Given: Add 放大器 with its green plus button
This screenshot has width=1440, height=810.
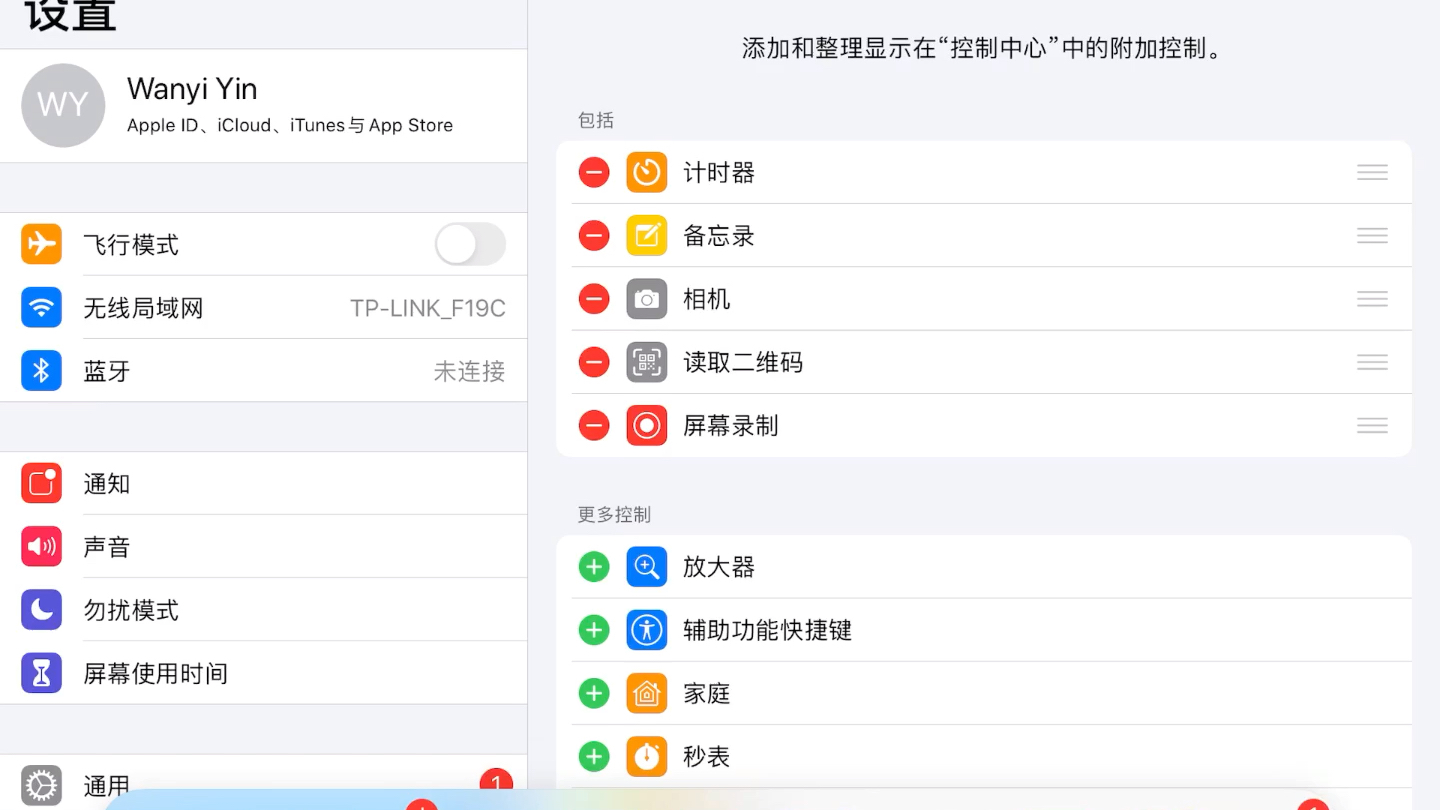Looking at the screenshot, I should (594, 567).
